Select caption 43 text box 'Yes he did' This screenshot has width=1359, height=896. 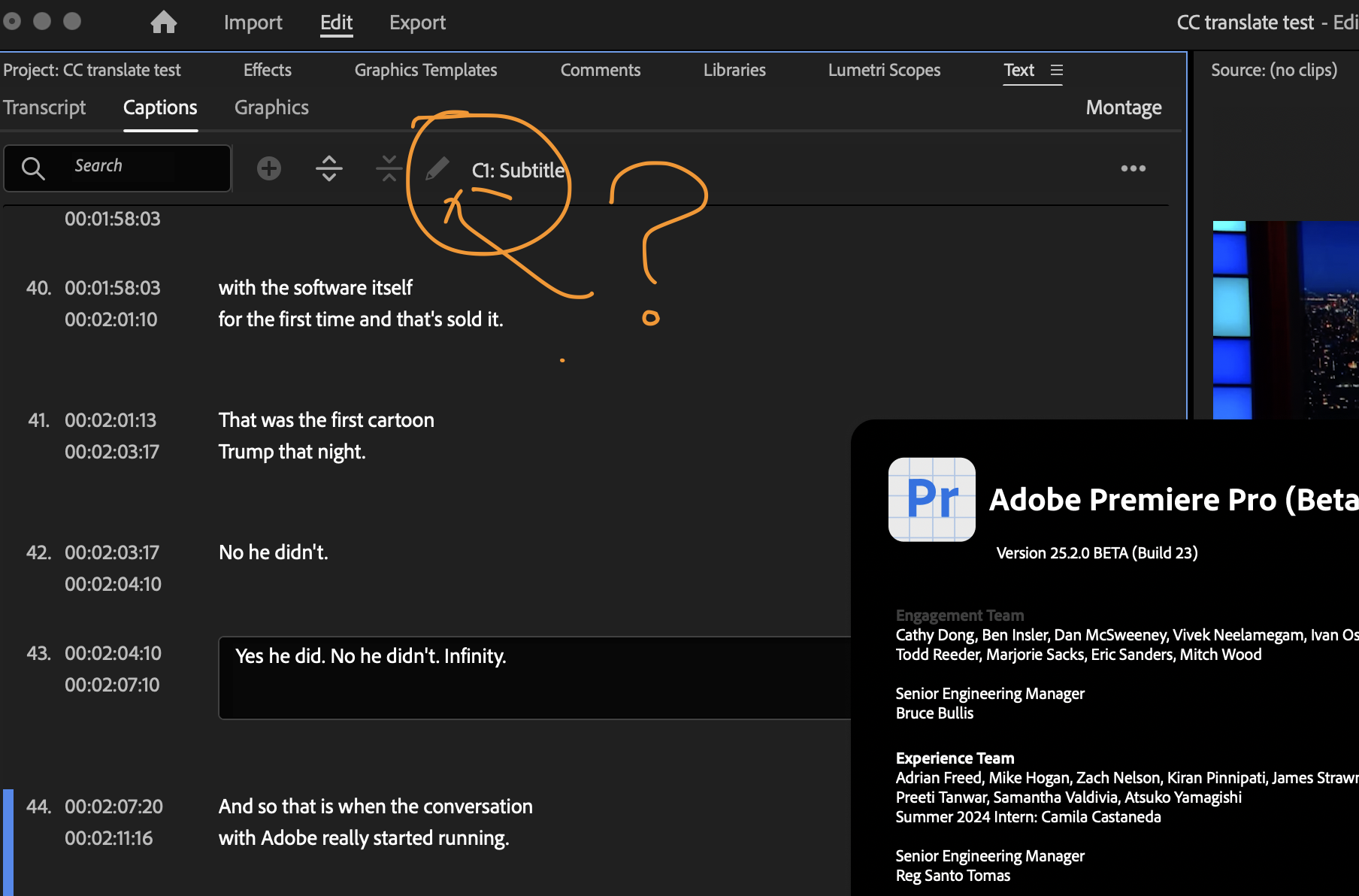click(526, 677)
